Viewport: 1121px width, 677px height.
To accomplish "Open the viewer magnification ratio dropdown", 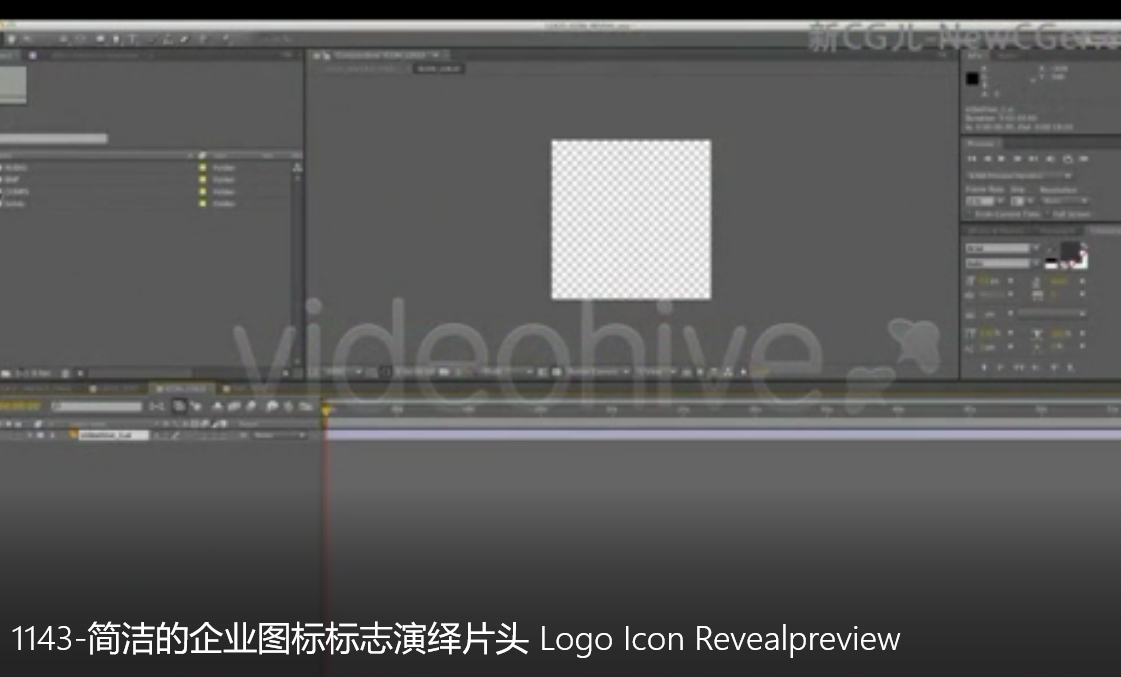I will coord(343,372).
